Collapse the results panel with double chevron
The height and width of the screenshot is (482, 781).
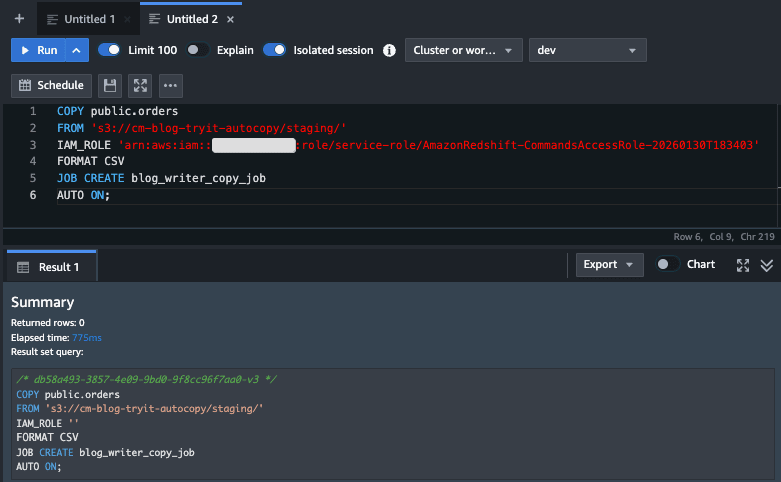[767, 265]
